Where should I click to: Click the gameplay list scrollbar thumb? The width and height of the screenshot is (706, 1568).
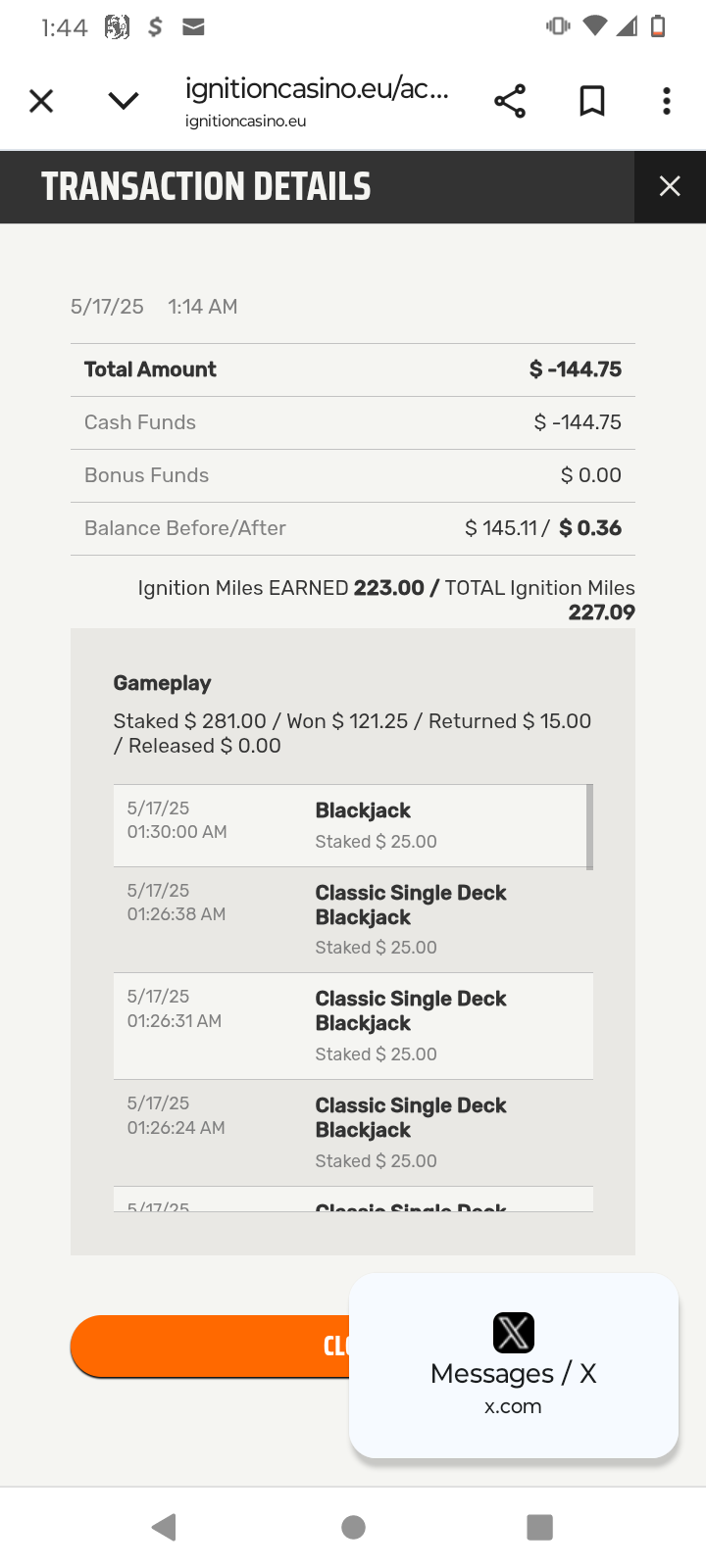click(x=589, y=826)
